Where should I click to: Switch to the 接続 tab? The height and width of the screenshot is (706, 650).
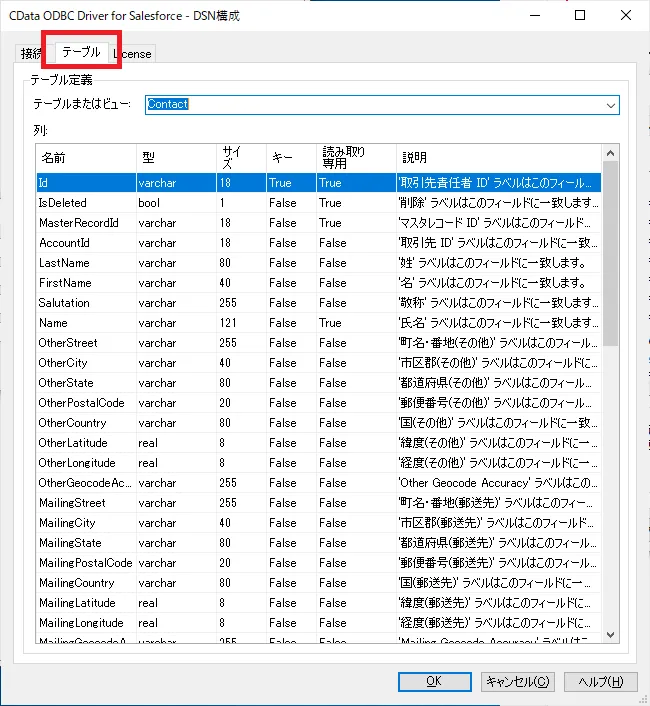[x=32, y=54]
